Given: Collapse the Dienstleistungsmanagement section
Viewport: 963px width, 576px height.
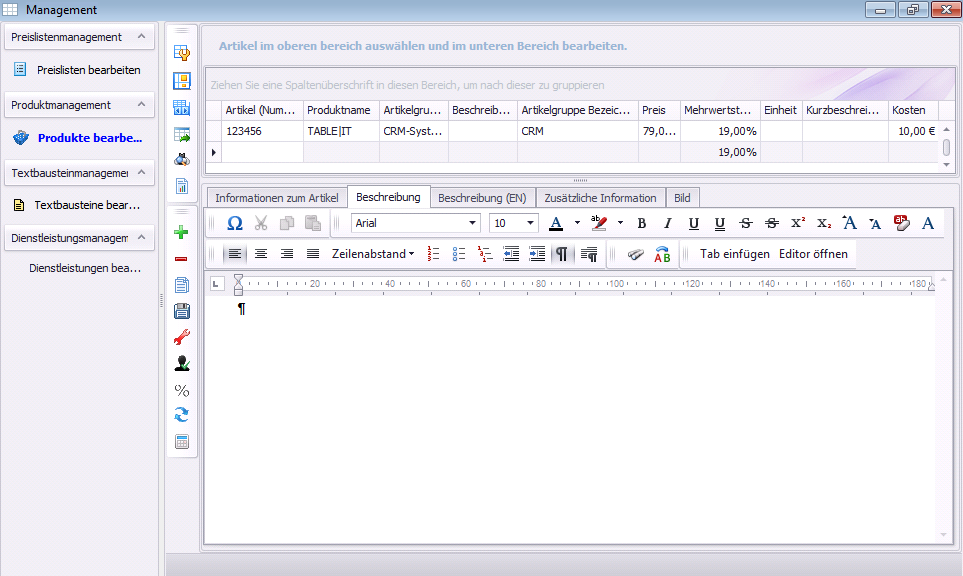Looking at the screenshot, I should [141, 238].
